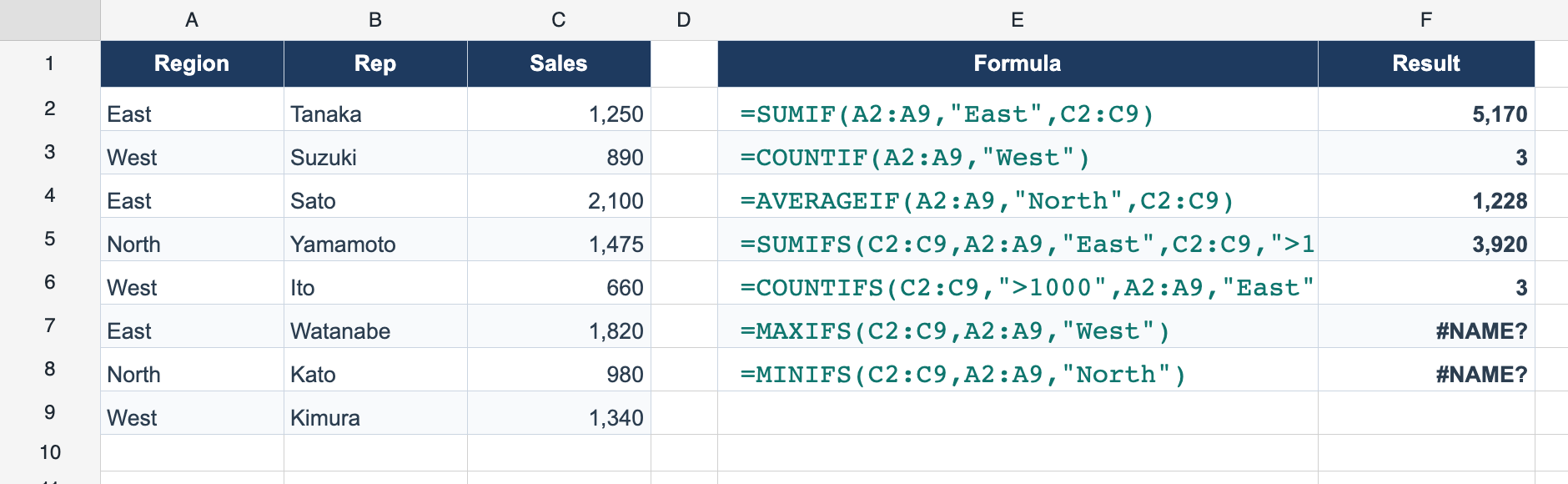Select cell containing Ito
Image resolution: width=1568 pixels, height=484 pixels.
click(375, 283)
